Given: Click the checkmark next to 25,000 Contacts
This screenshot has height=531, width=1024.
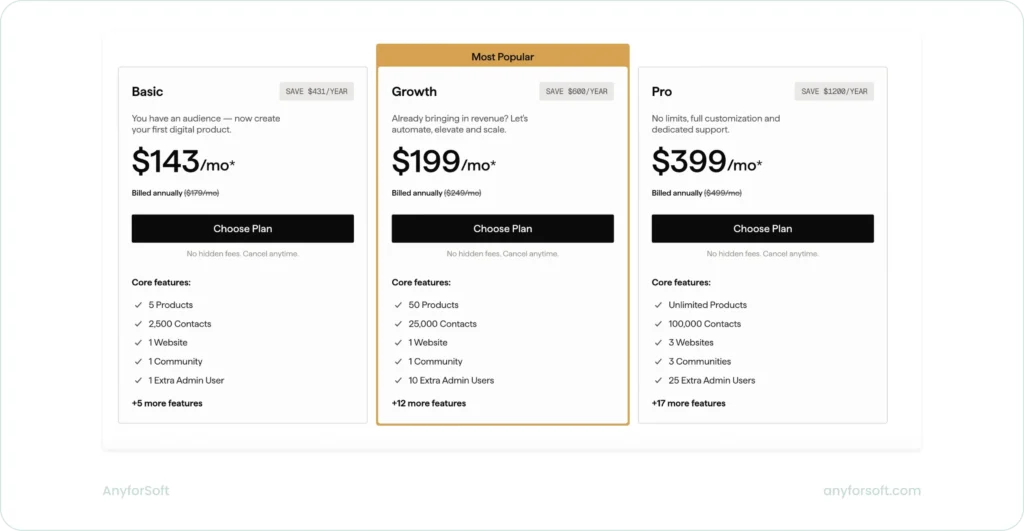Looking at the screenshot, I should [x=397, y=324].
